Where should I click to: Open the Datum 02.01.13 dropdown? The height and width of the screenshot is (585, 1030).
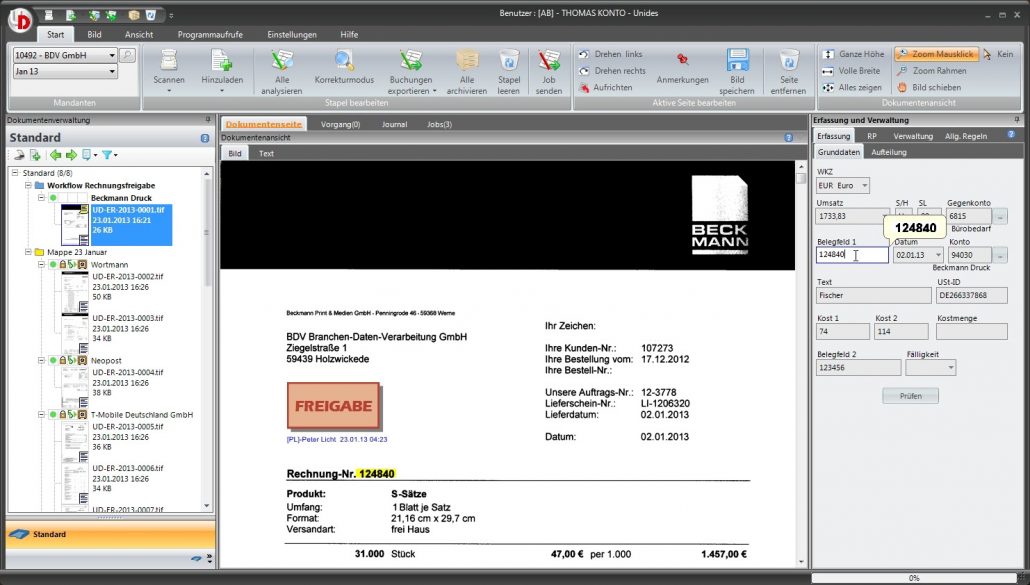(x=937, y=255)
